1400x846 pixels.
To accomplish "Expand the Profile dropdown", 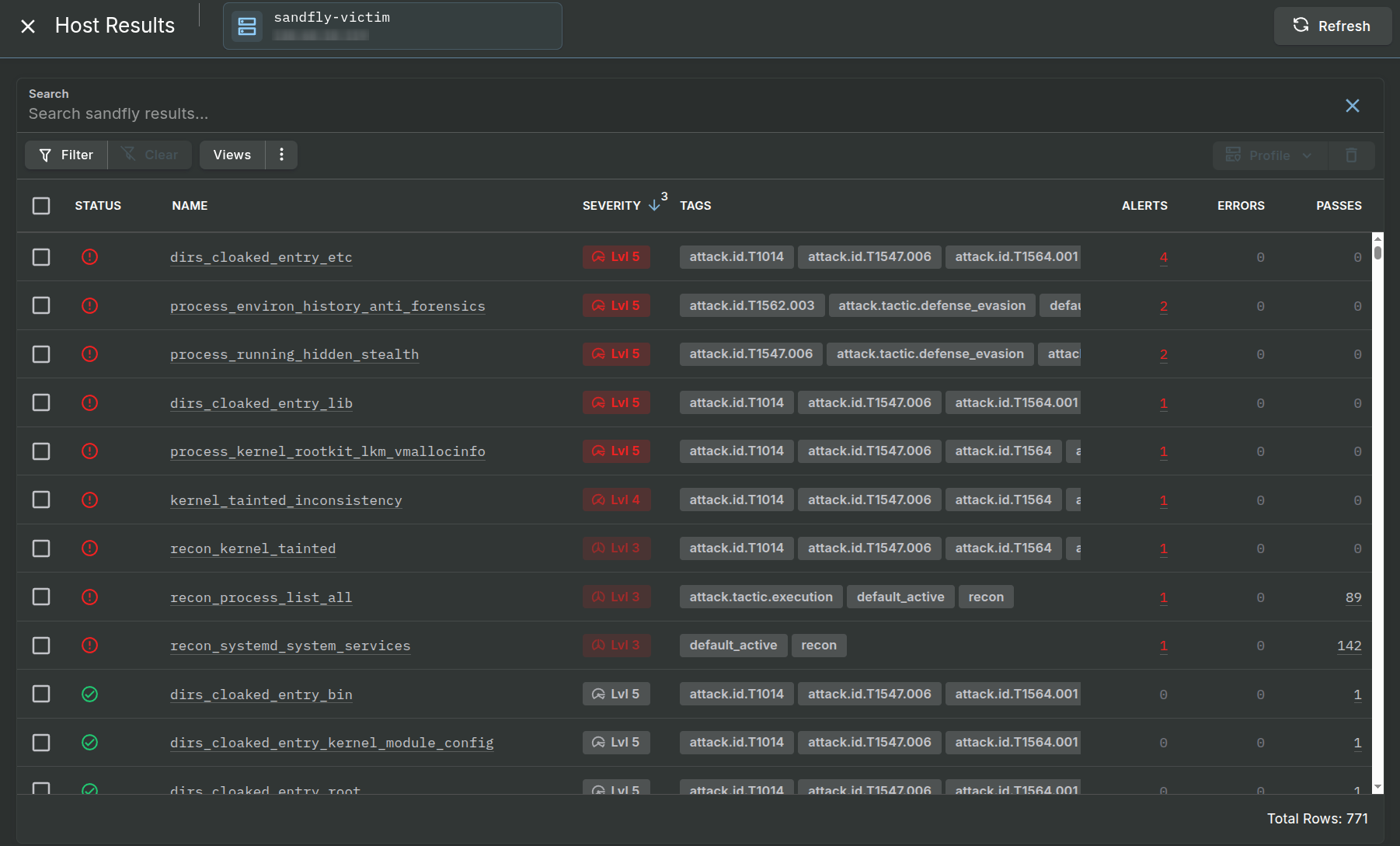I will tap(1270, 155).
